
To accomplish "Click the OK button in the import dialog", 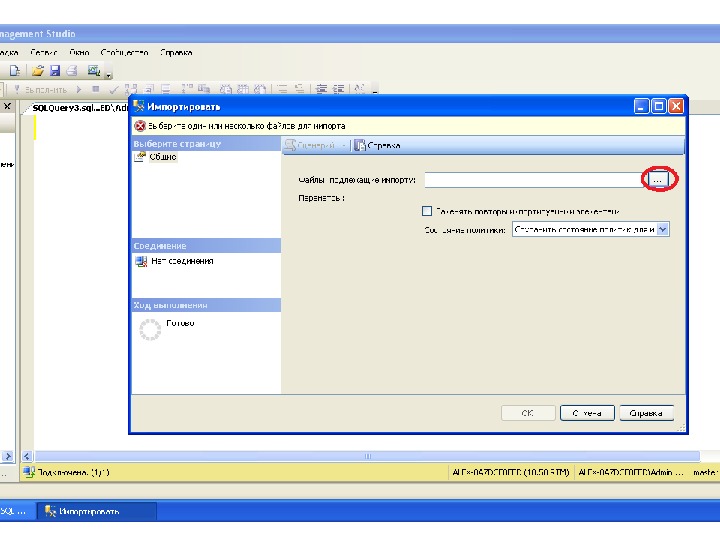I will click(528, 413).
